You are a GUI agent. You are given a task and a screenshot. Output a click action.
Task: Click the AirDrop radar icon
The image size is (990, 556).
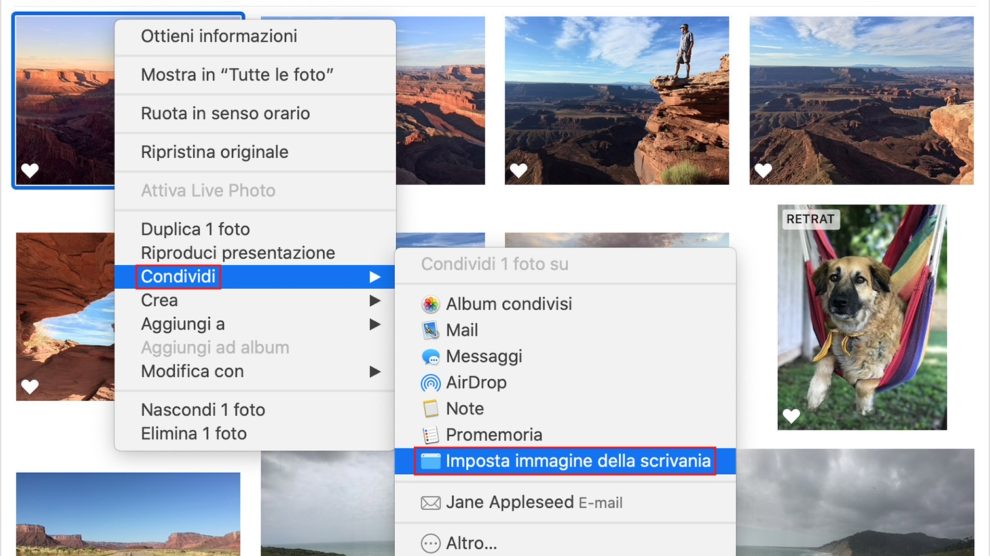431,382
